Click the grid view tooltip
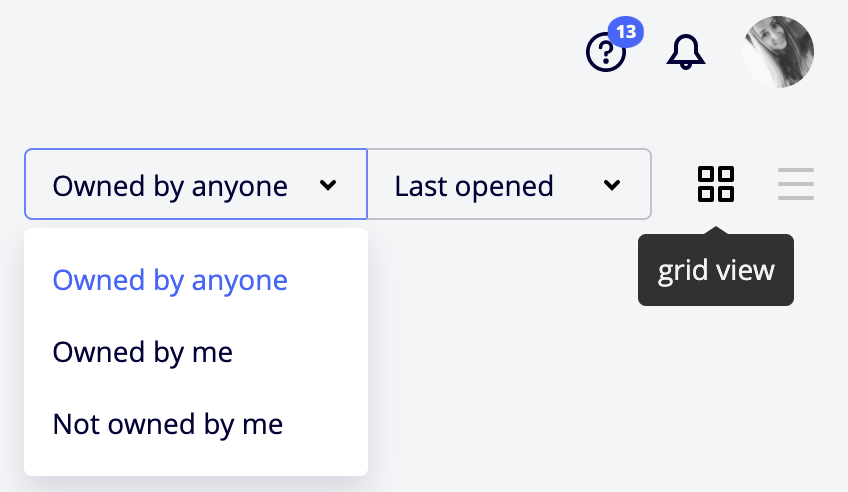 (716, 271)
